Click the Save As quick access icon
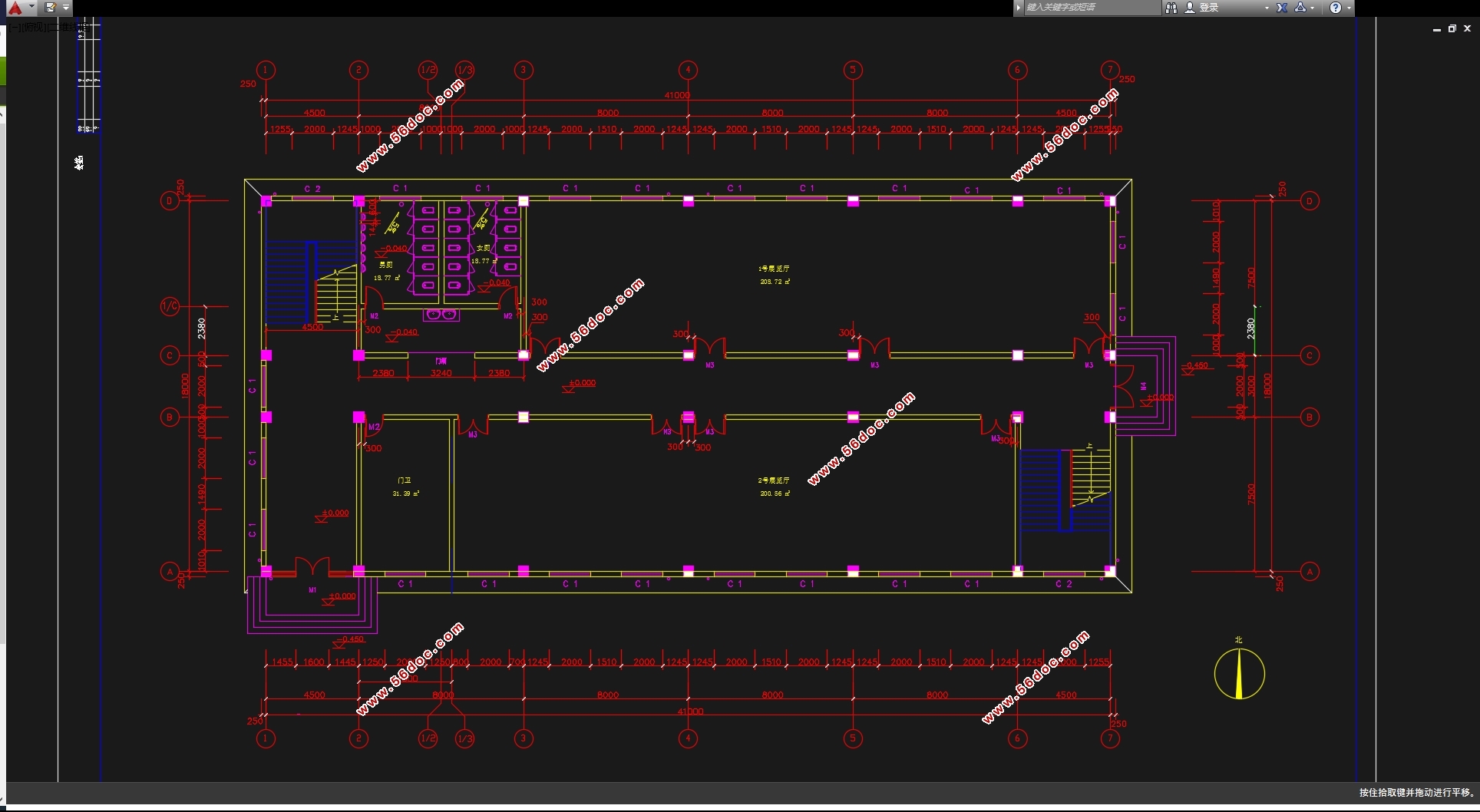The width and height of the screenshot is (1480, 812). point(51,8)
